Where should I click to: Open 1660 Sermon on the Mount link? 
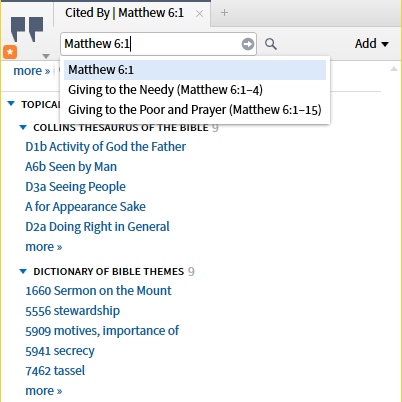[x=98, y=291]
